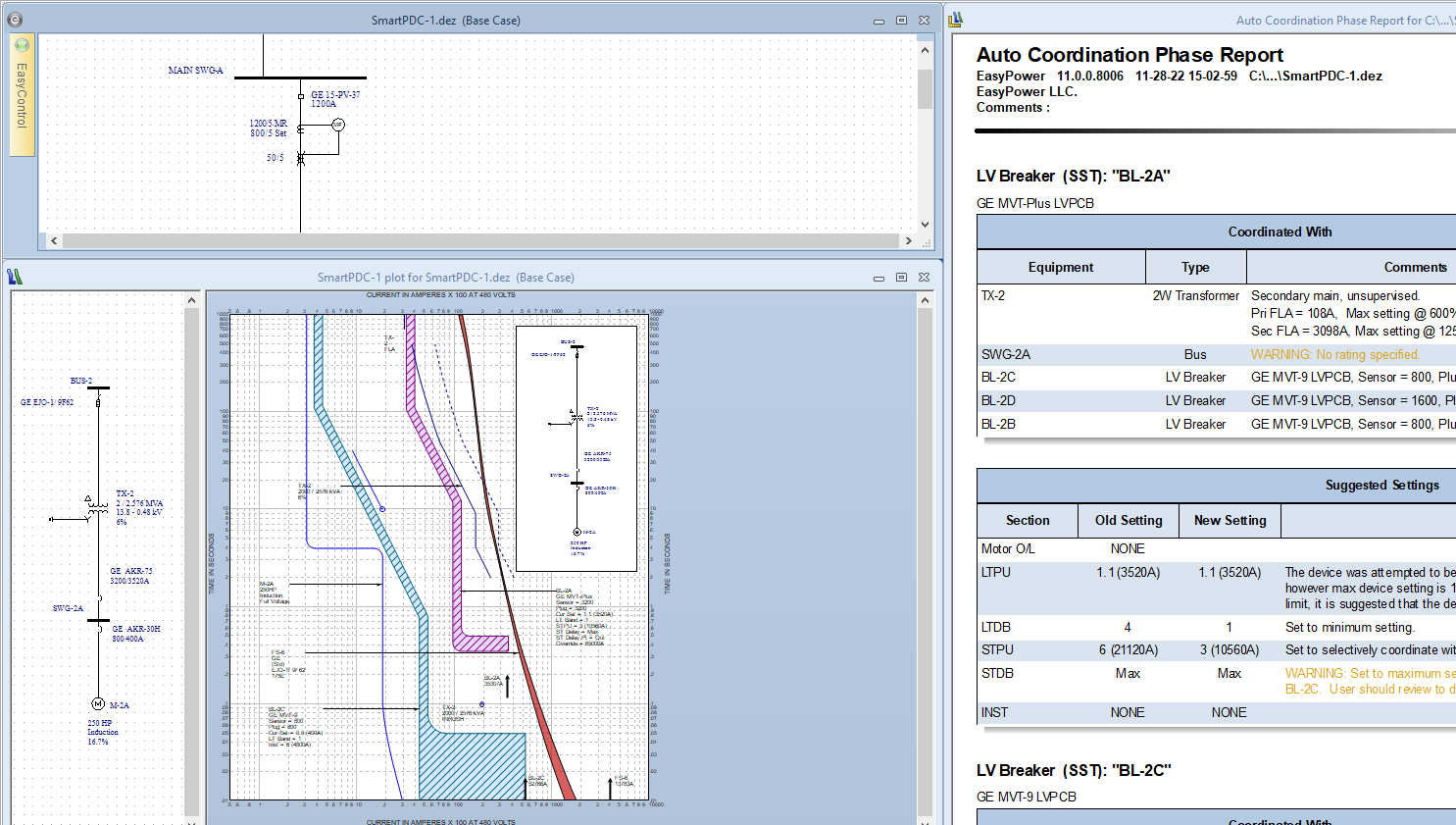The width and height of the screenshot is (1456, 825).
Task: Click scroll-up arrow of TCC plot
Action: [925, 300]
